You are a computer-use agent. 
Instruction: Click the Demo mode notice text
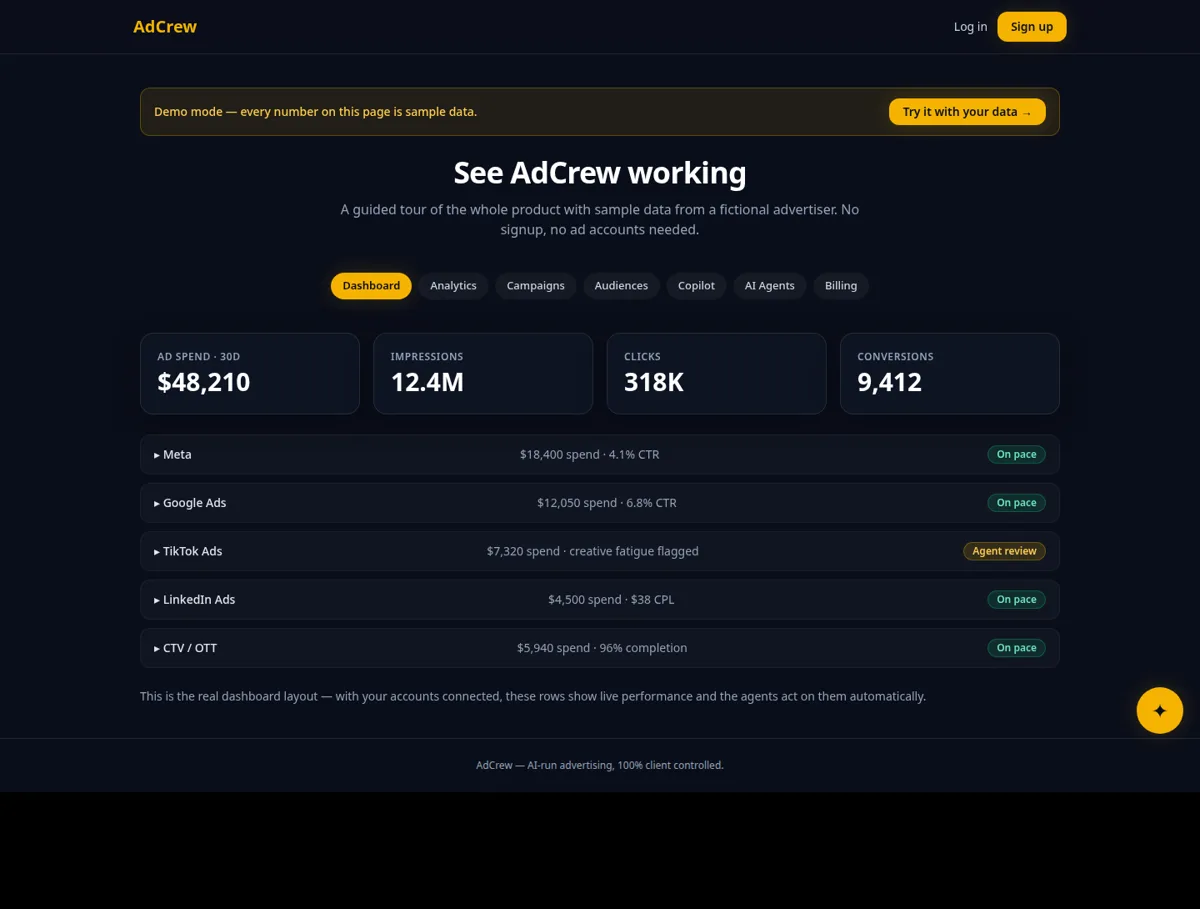(315, 112)
